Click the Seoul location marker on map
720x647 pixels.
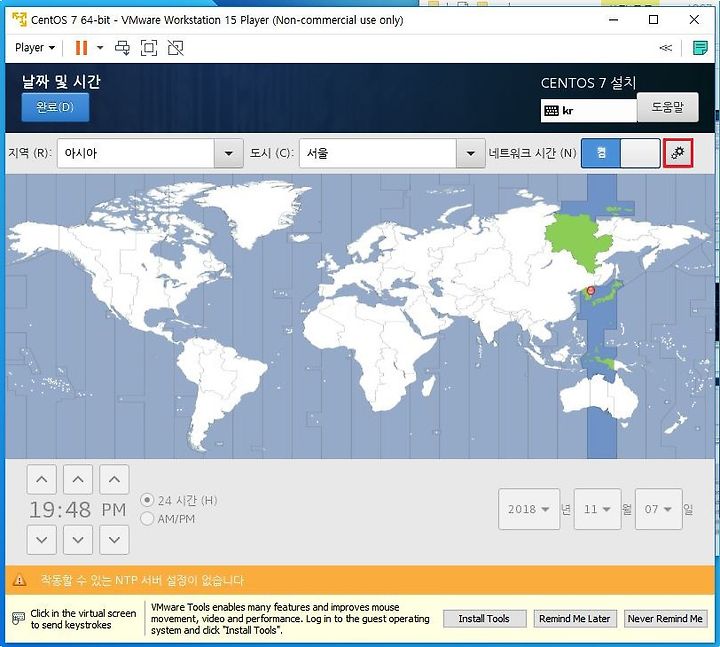click(x=591, y=291)
